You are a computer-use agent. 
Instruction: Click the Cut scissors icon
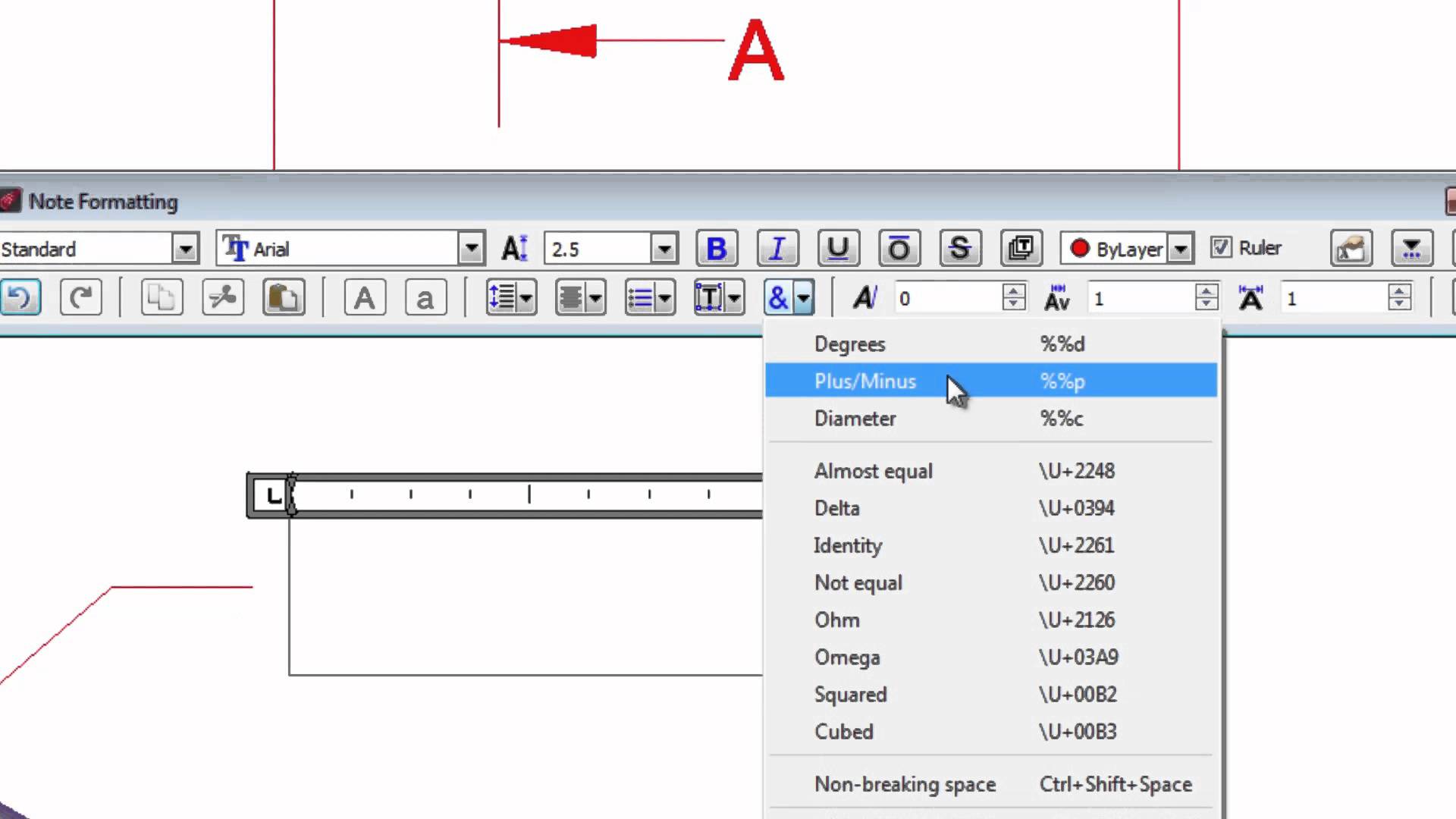tap(223, 297)
